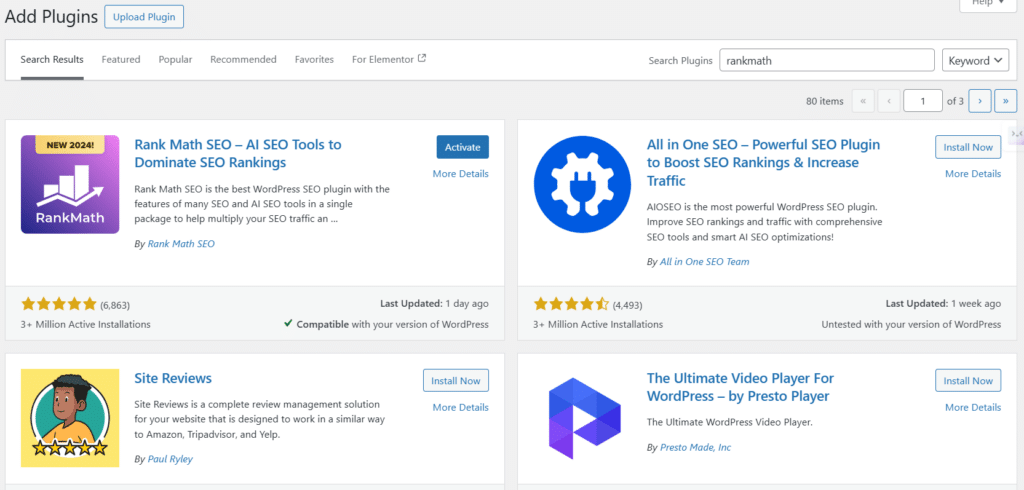The image size is (1024, 490).
Task: Click the 80 items count text
Action: click(x=825, y=101)
